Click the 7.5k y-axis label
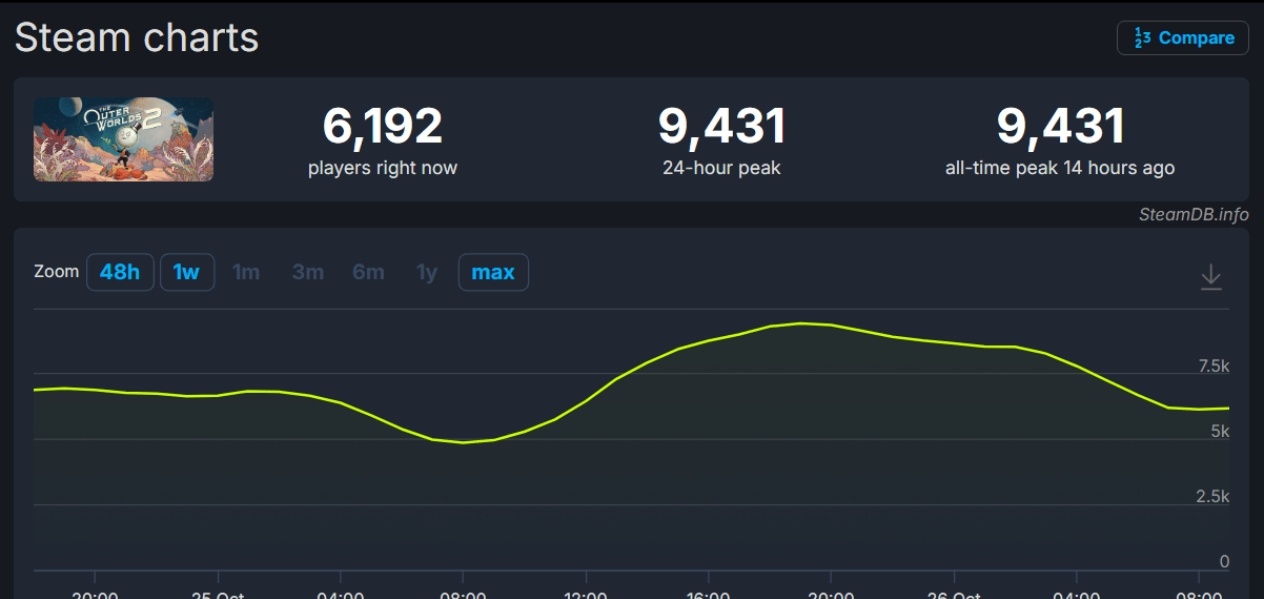The height and width of the screenshot is (599, 1264). (1214, 366)
